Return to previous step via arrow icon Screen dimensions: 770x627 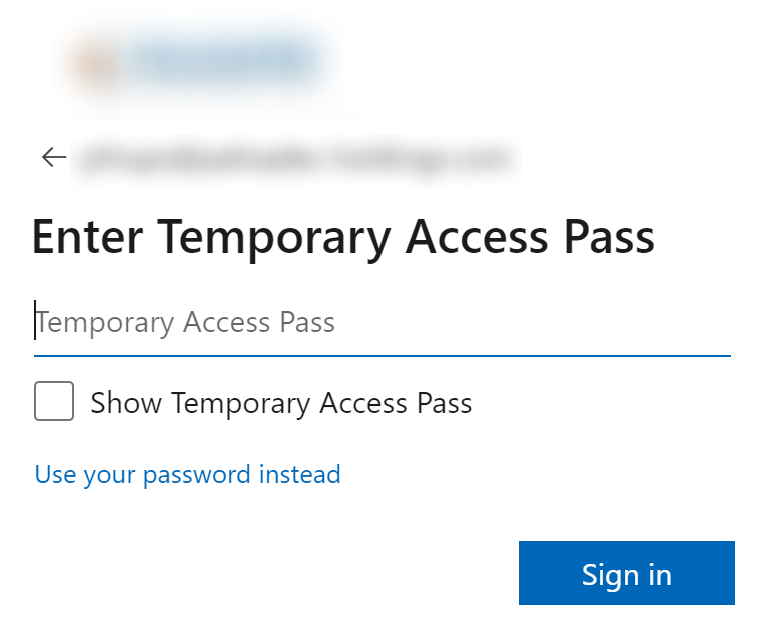[x=54, y=157]
